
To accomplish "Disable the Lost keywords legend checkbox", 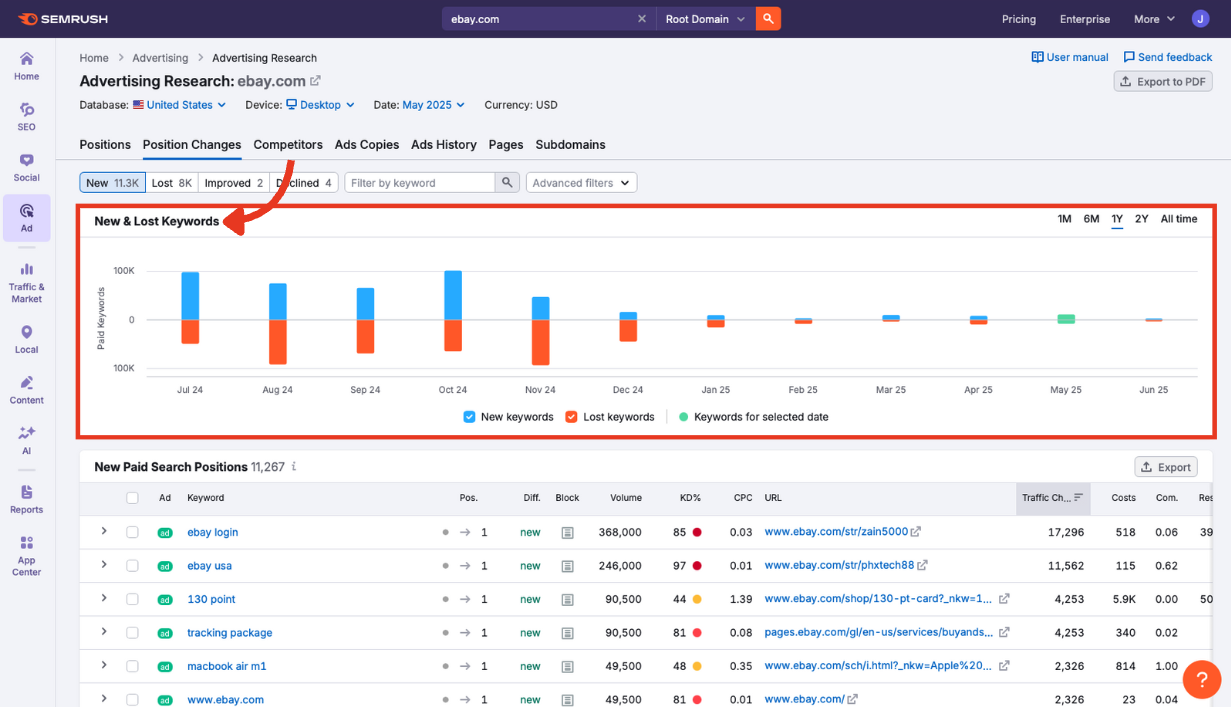I will [x=572, y=417].
